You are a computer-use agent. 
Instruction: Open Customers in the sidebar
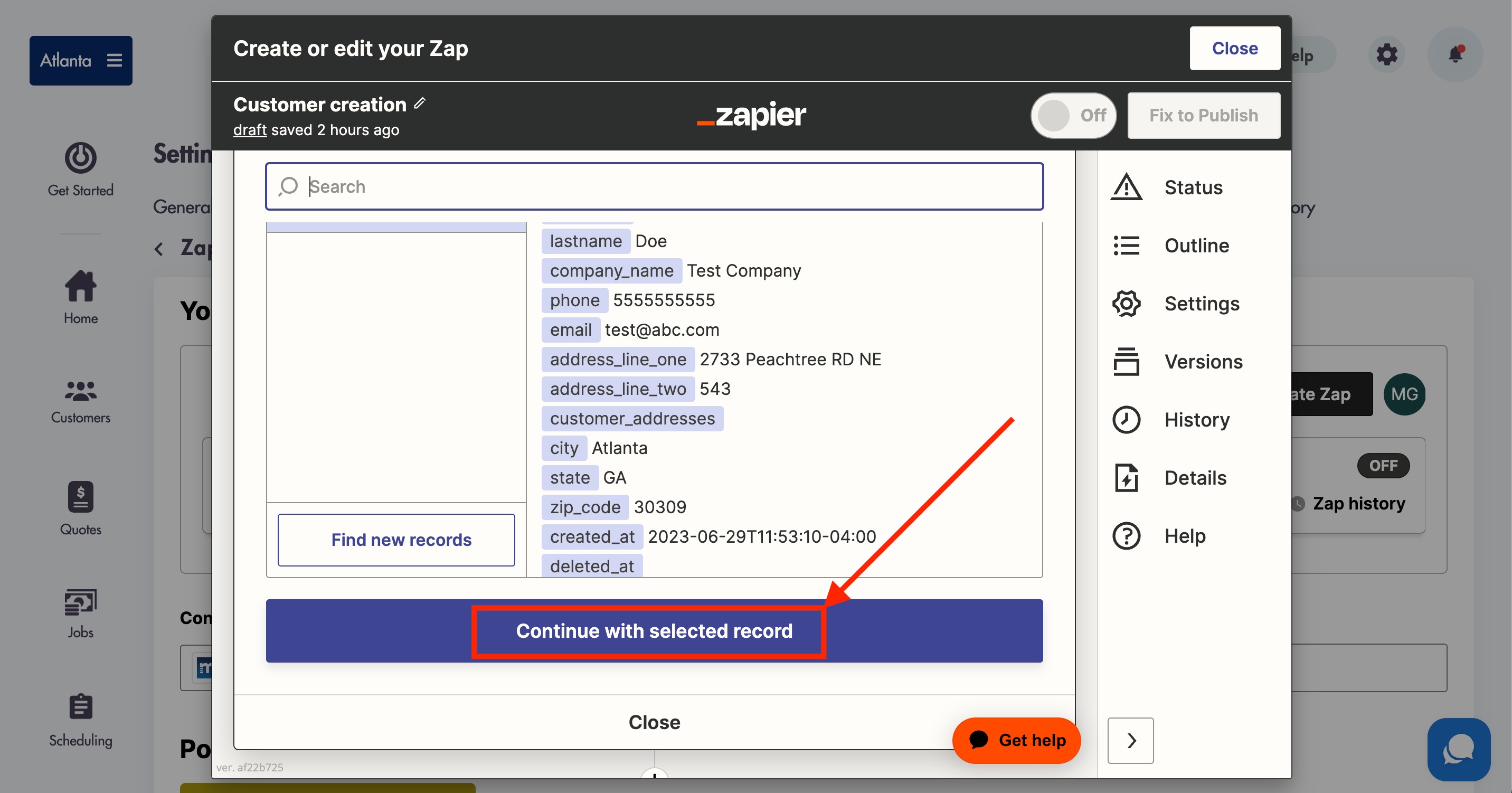click(80, 402)
